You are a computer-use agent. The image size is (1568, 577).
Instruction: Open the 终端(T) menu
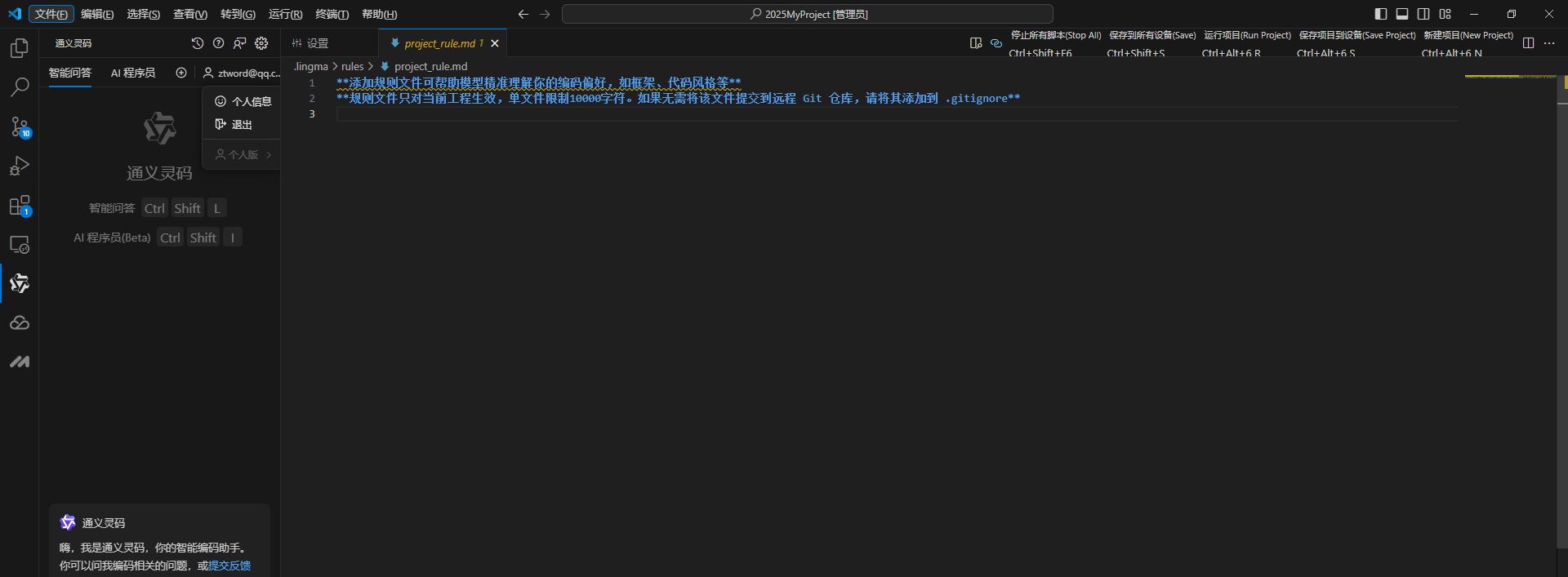click(x=332, y=14)
